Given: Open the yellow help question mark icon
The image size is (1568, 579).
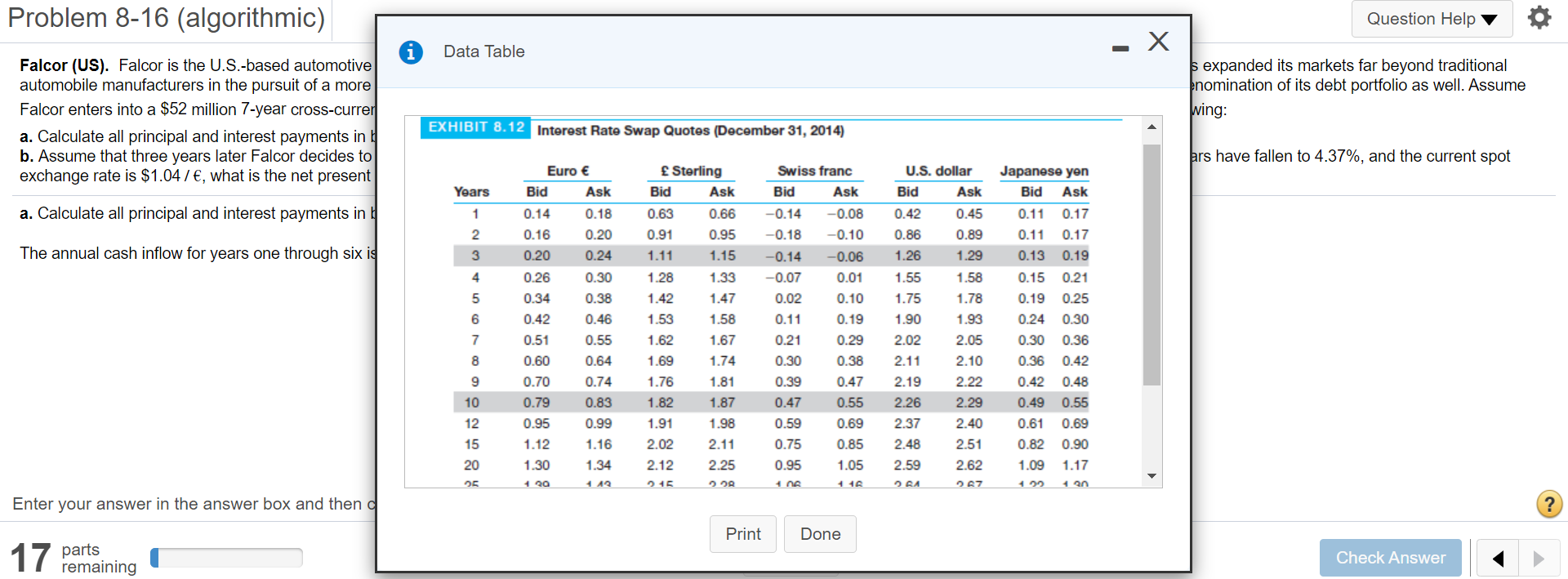Looking at the screenshot, I should coord(1548,504).
